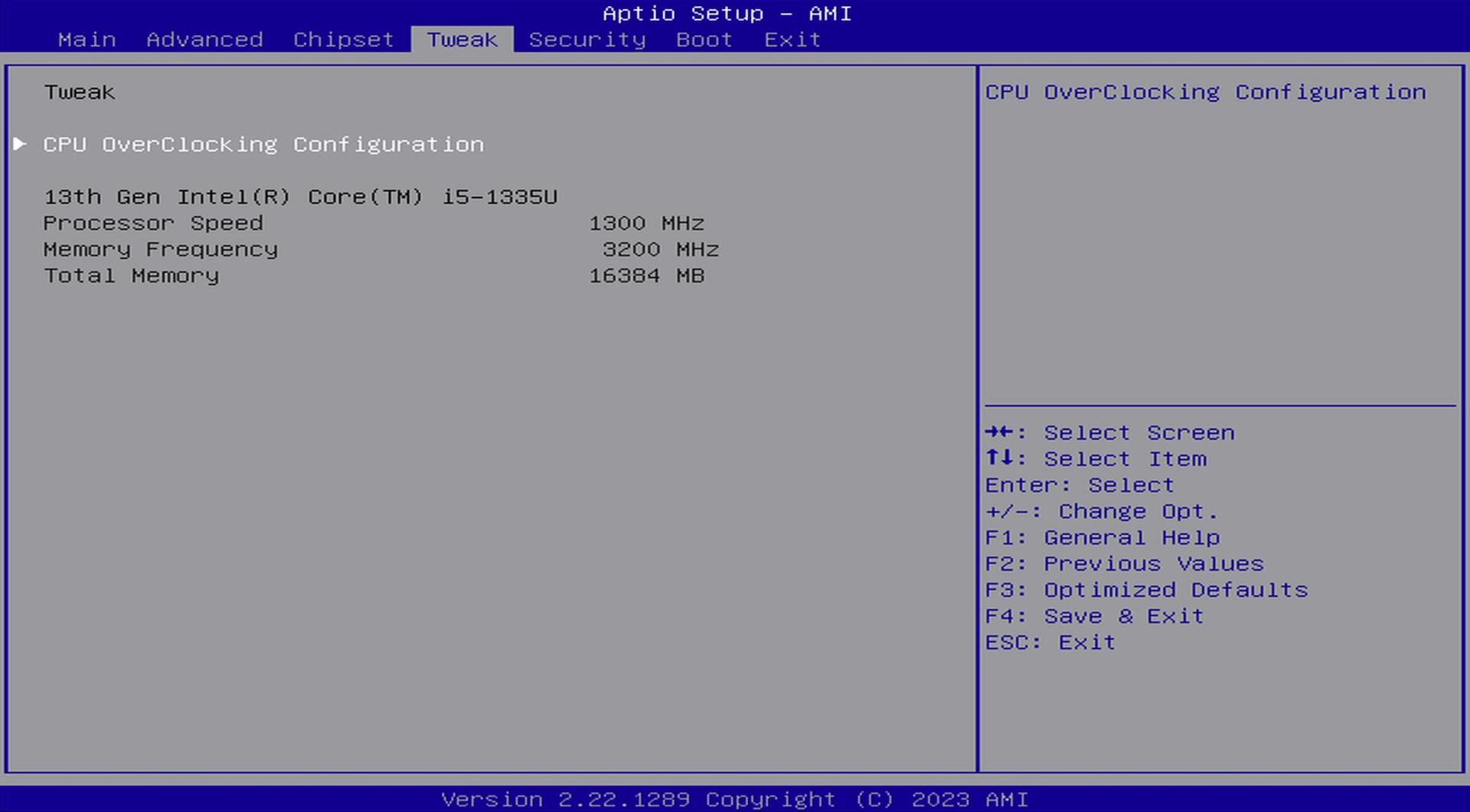This screenshot has width=1470, height=812.
Task: Click the F2: Previous Values hint
Action: 1125,564
